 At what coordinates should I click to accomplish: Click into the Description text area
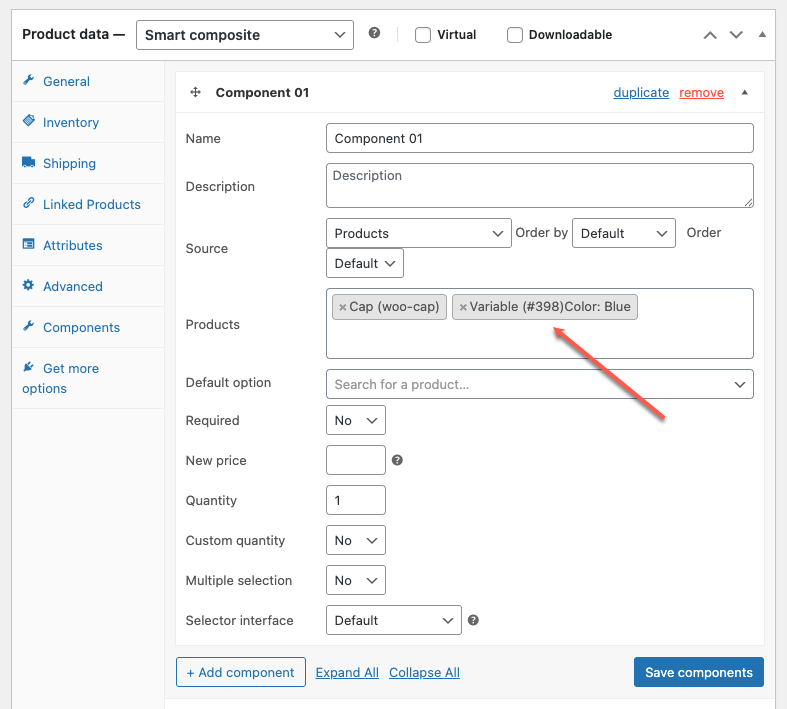click(539, 186)
